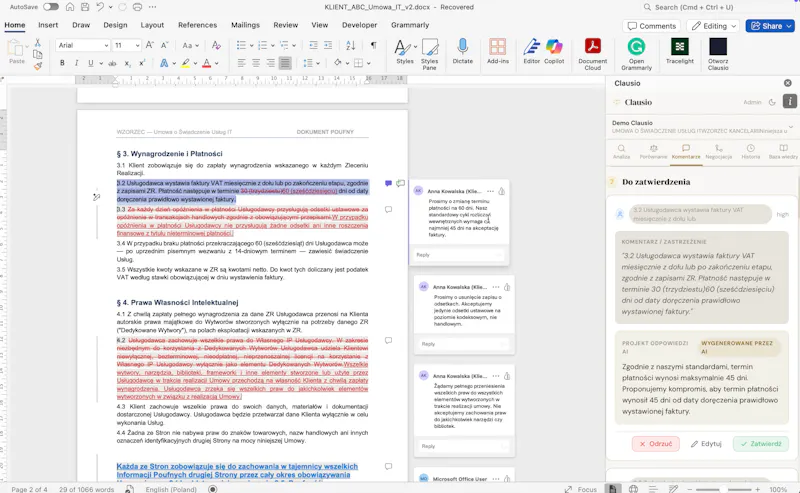Sort text A to Z

click(351, 45)
